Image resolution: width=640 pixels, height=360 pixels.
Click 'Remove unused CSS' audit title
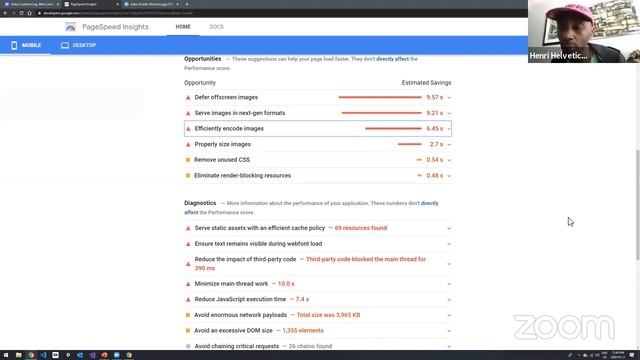(x=222, y=160)
